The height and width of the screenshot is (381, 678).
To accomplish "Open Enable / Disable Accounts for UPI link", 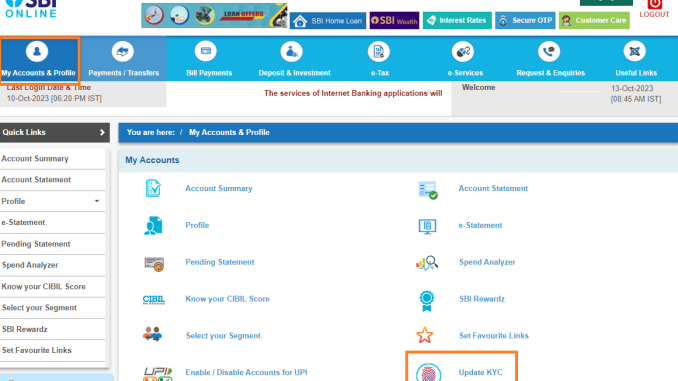I will pos(246,372).
